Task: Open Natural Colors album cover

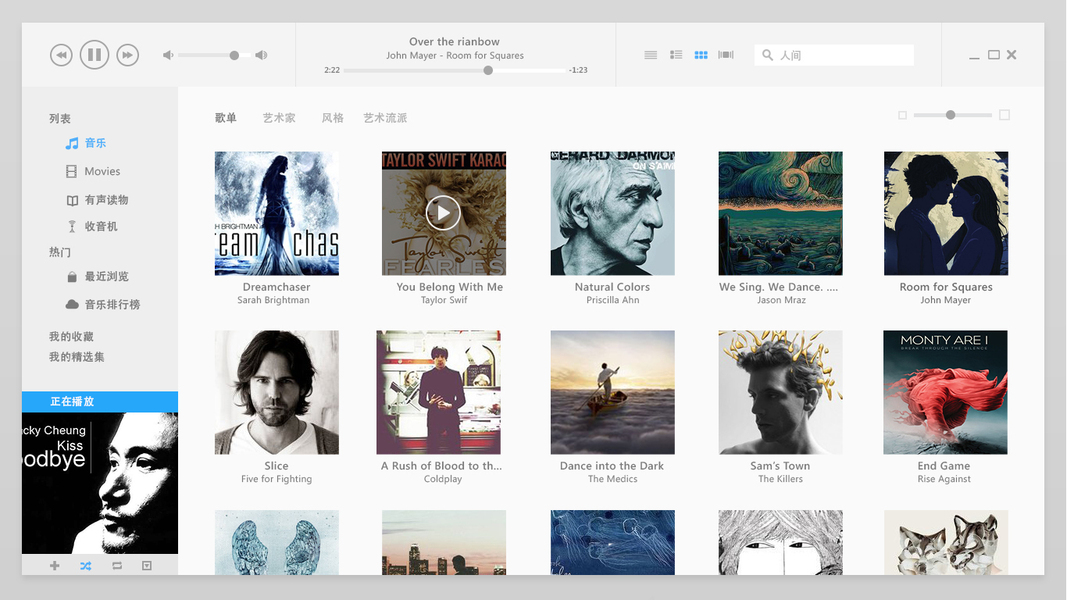Action: click(x=612, y=214)
